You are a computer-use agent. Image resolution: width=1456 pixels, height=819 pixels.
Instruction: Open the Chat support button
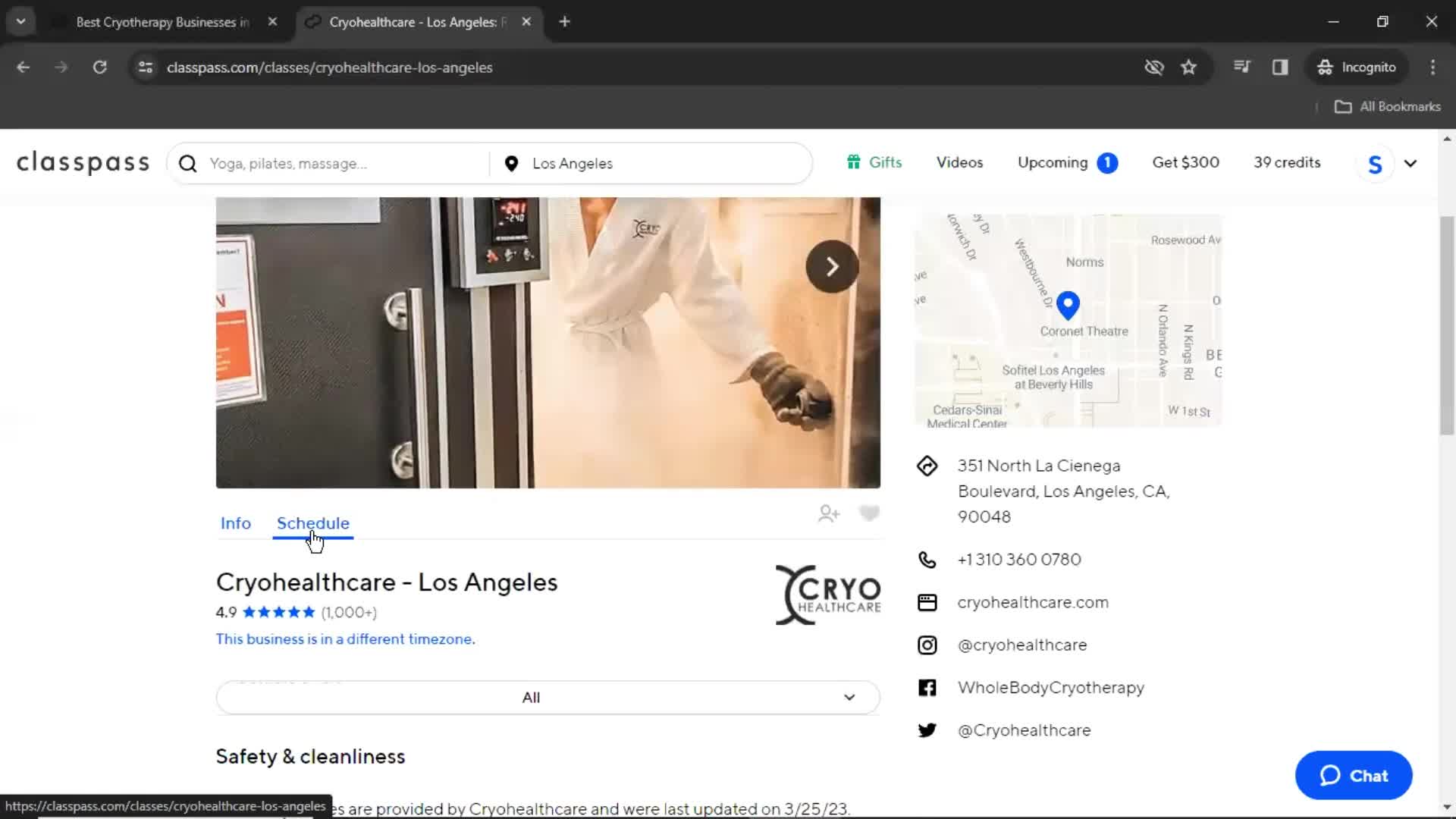[1354, 776]
